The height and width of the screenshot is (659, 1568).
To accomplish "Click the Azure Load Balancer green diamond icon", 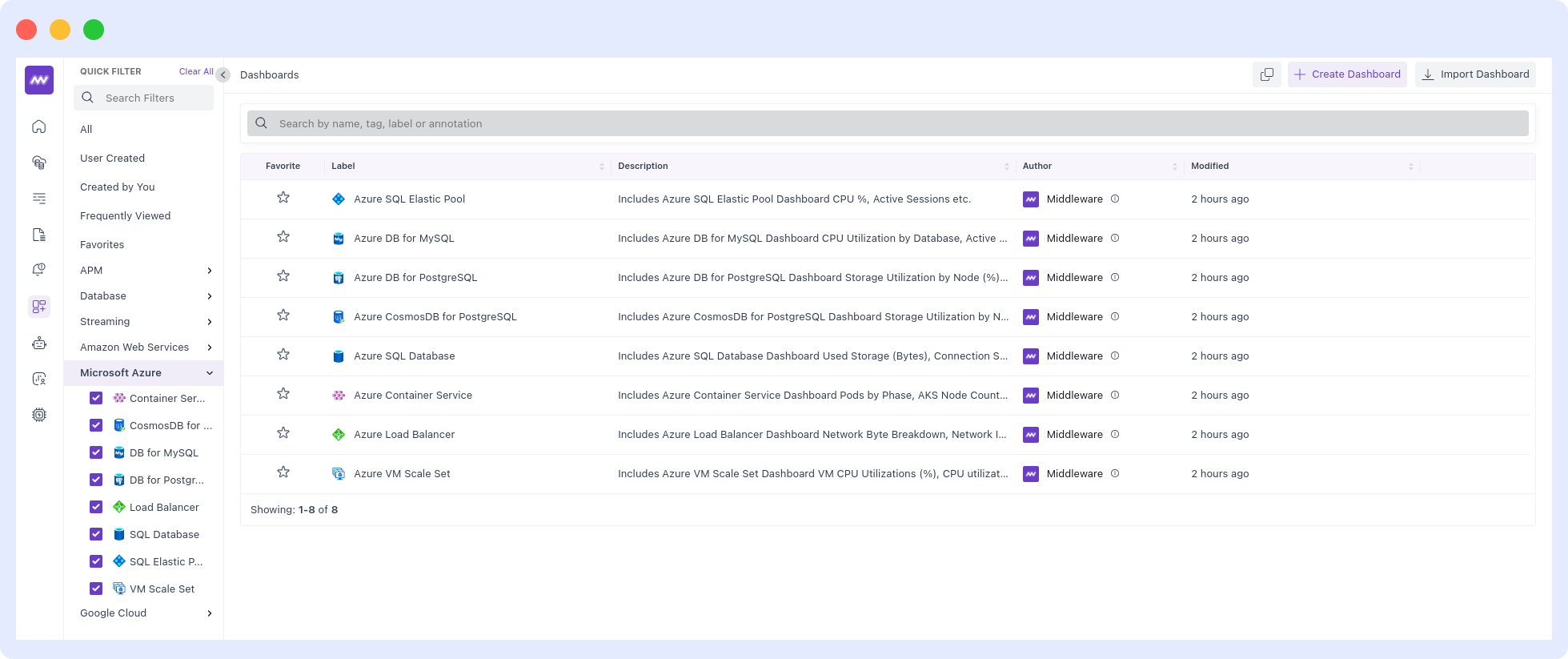I will point(339,435).
